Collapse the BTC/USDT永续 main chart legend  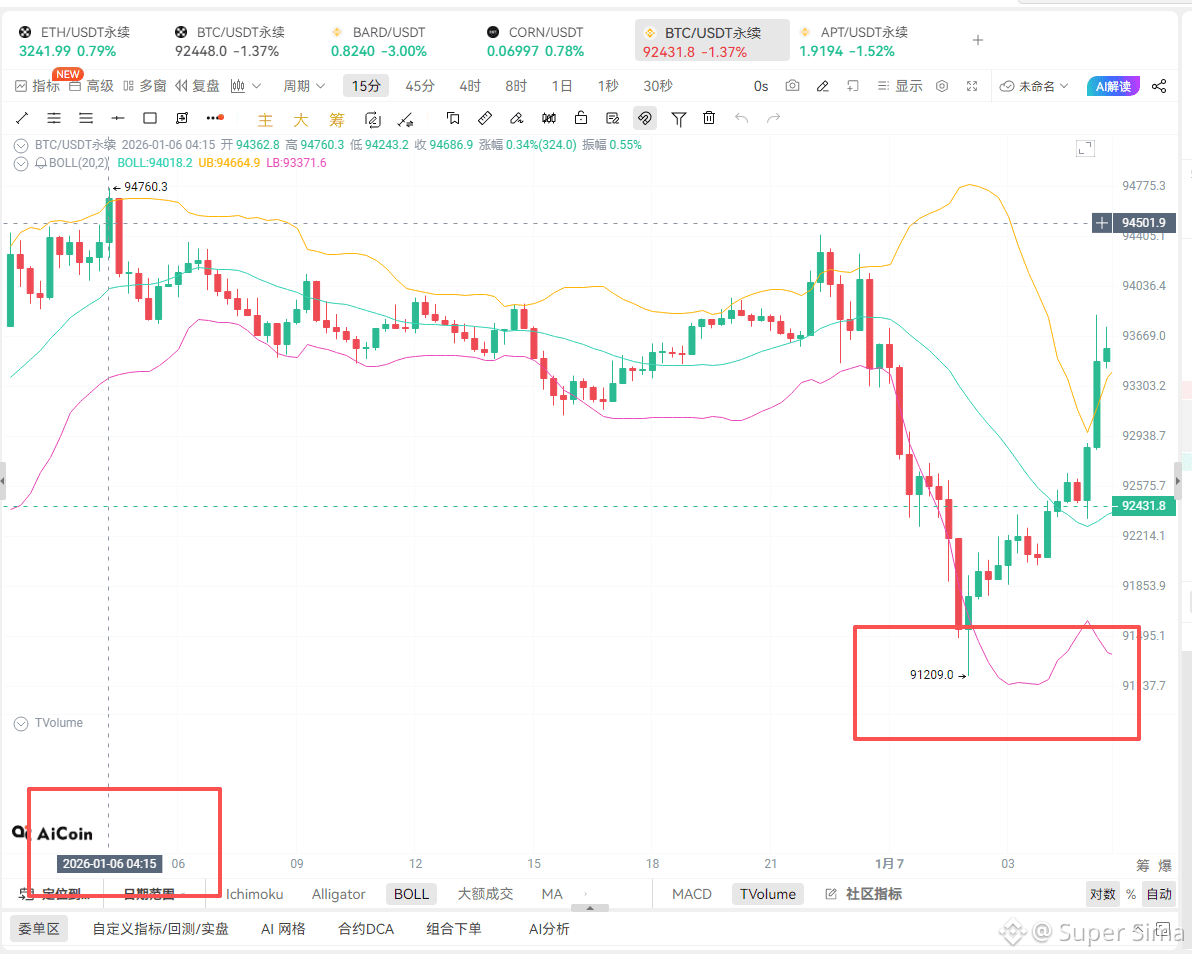[x=21, y=145]
